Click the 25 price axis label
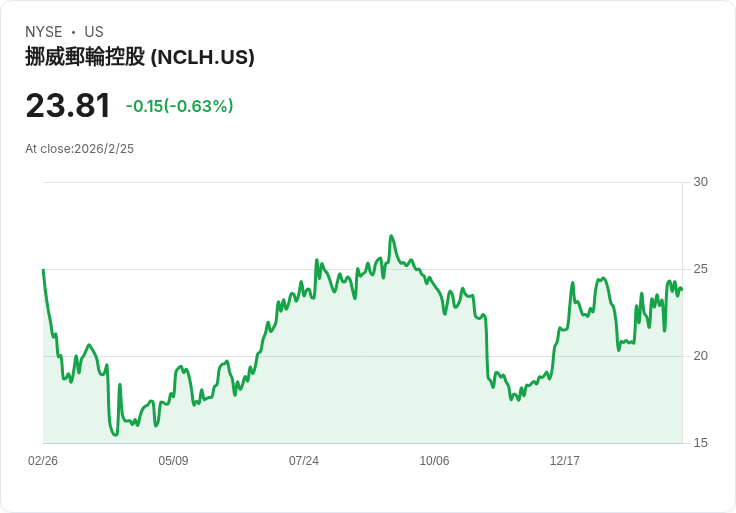 point(700,269)
